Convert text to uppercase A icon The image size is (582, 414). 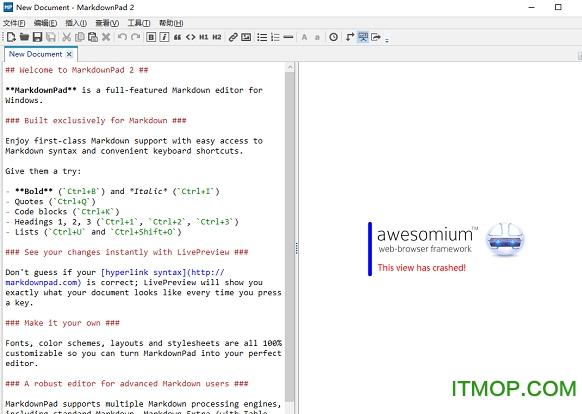pos(304,37)
